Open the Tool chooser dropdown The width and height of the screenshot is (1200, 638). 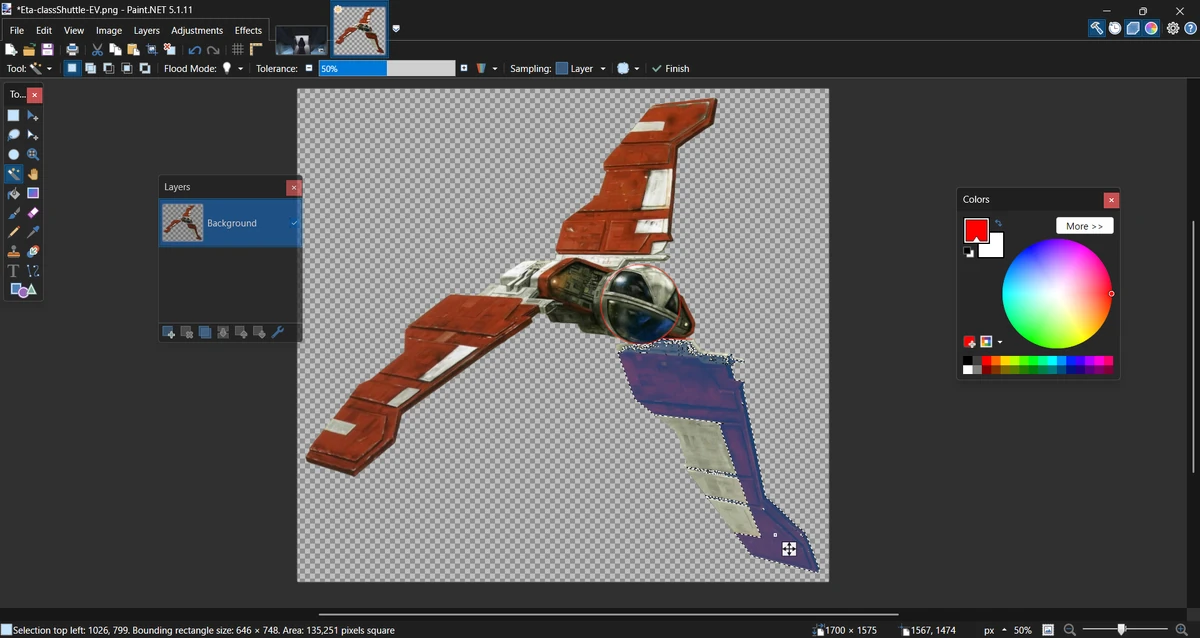click(x=41, y=68)
